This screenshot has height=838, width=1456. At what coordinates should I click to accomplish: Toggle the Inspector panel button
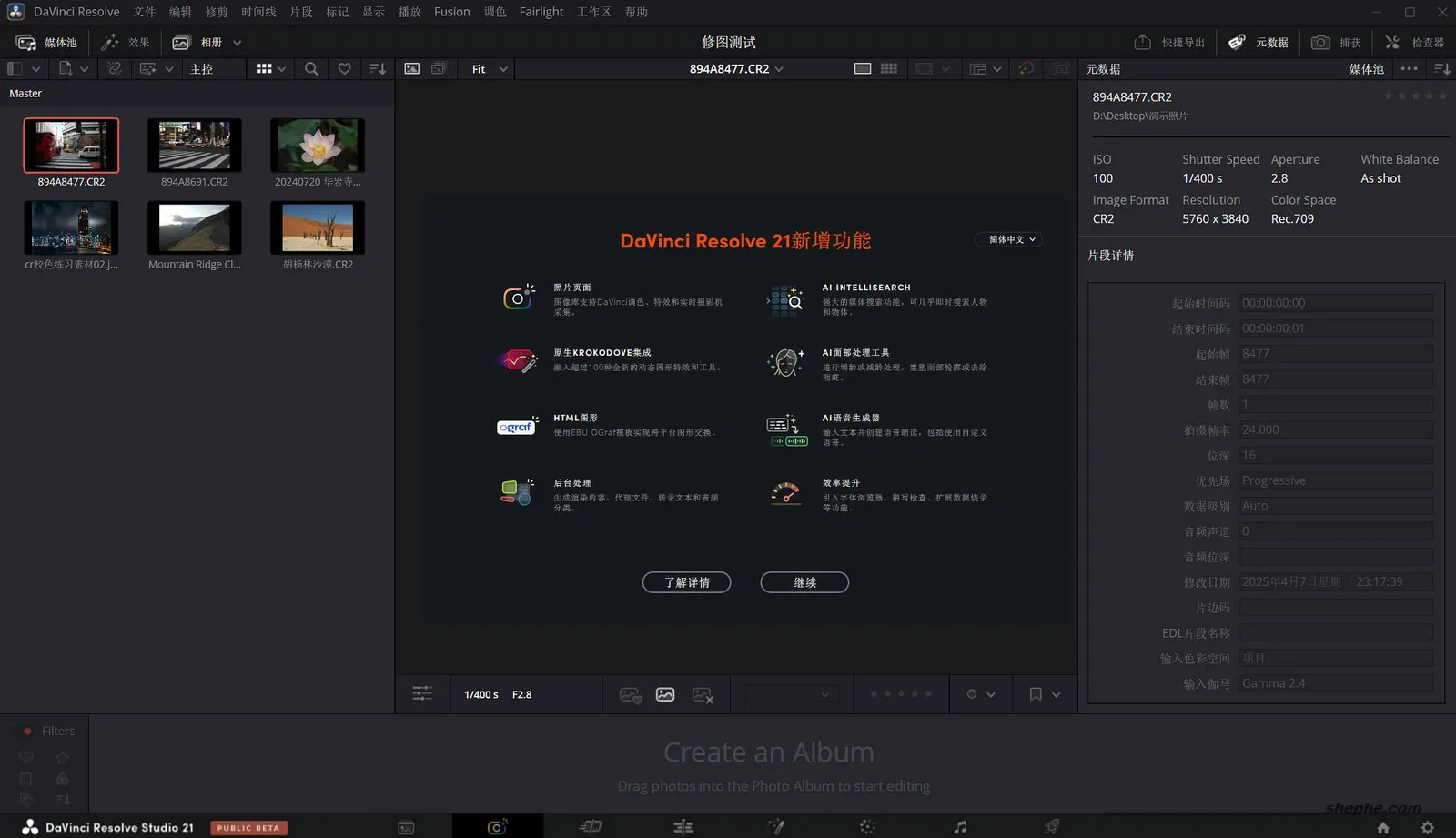(x=1415, y=42)
